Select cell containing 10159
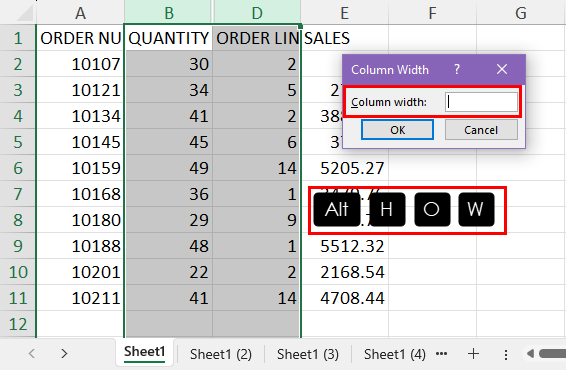The width and height of the screenshot is (566, 370). point(80,168)
